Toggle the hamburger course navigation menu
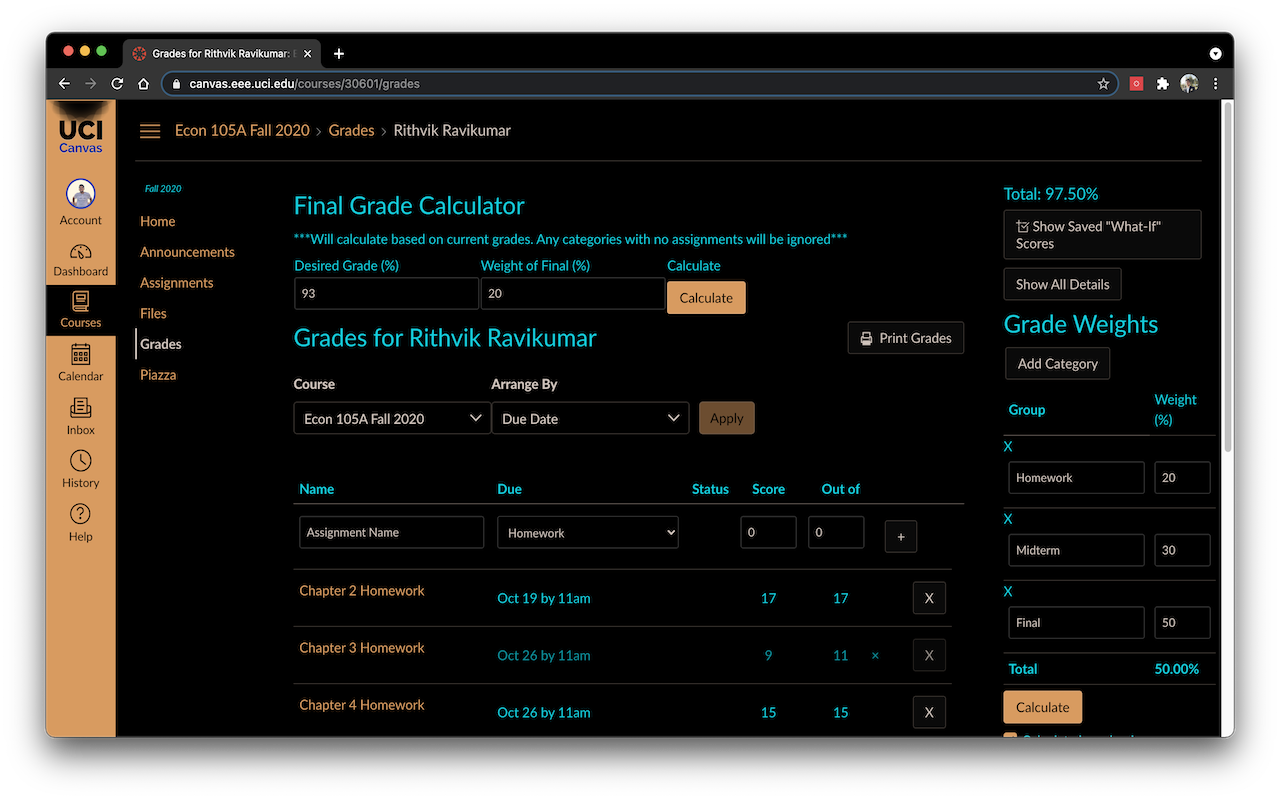Image resolution: width=1280 pixels, height=800 pixels. (150, 131)
